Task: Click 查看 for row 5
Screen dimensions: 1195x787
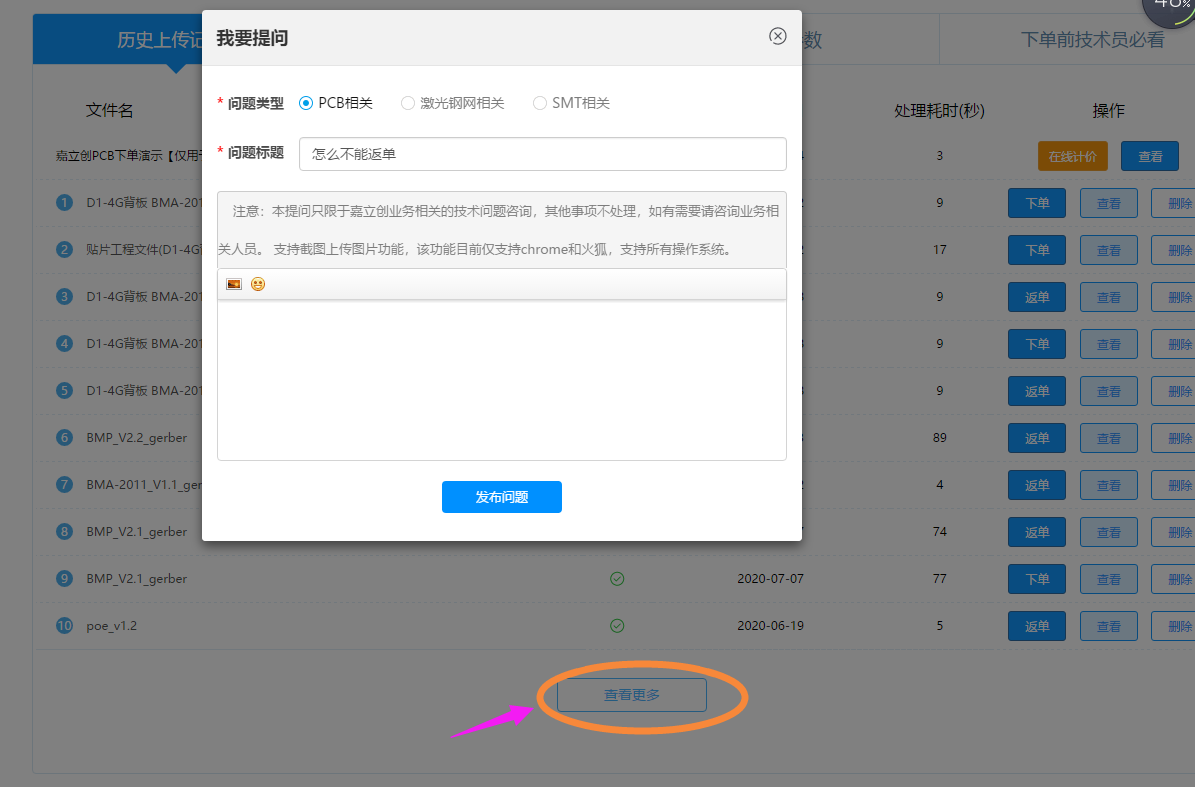Action: click(1109, 392)
